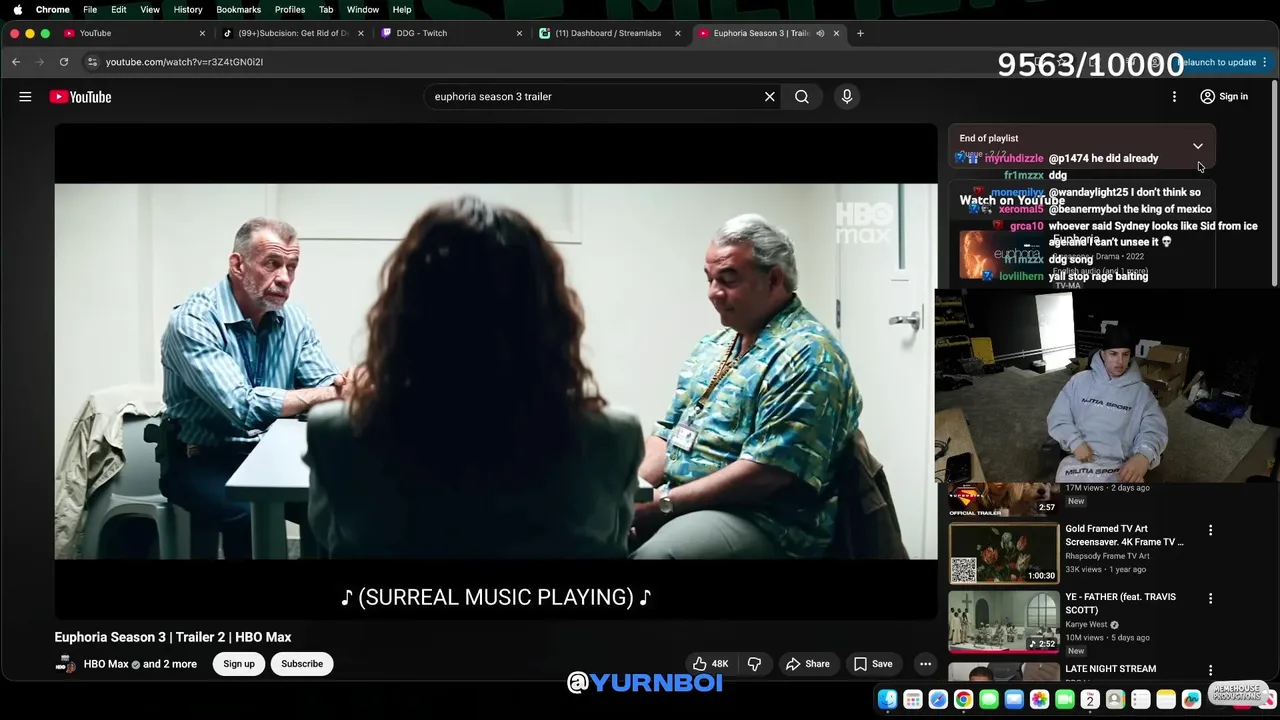Start voice search with microphone icon
The image size is (1280, 720).
(x=847, y=97)
